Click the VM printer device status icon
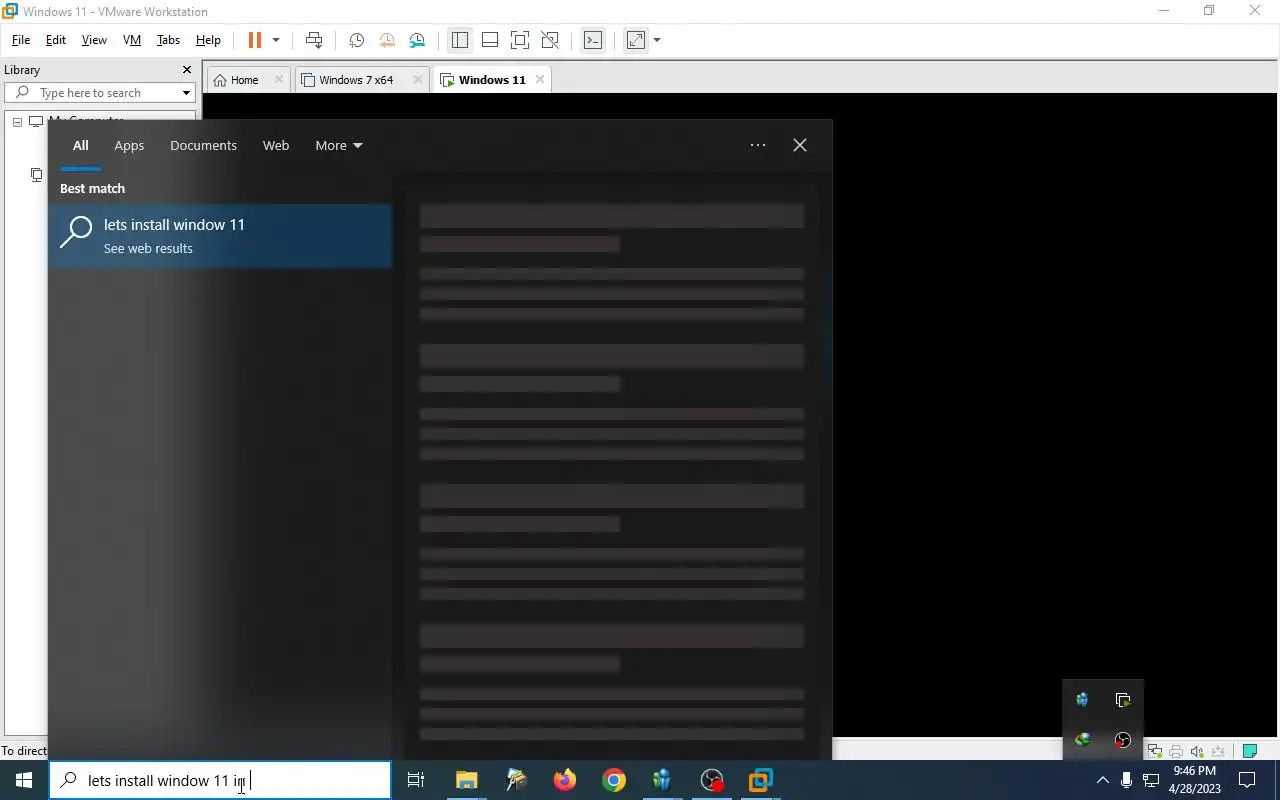 pos(1176,751)
